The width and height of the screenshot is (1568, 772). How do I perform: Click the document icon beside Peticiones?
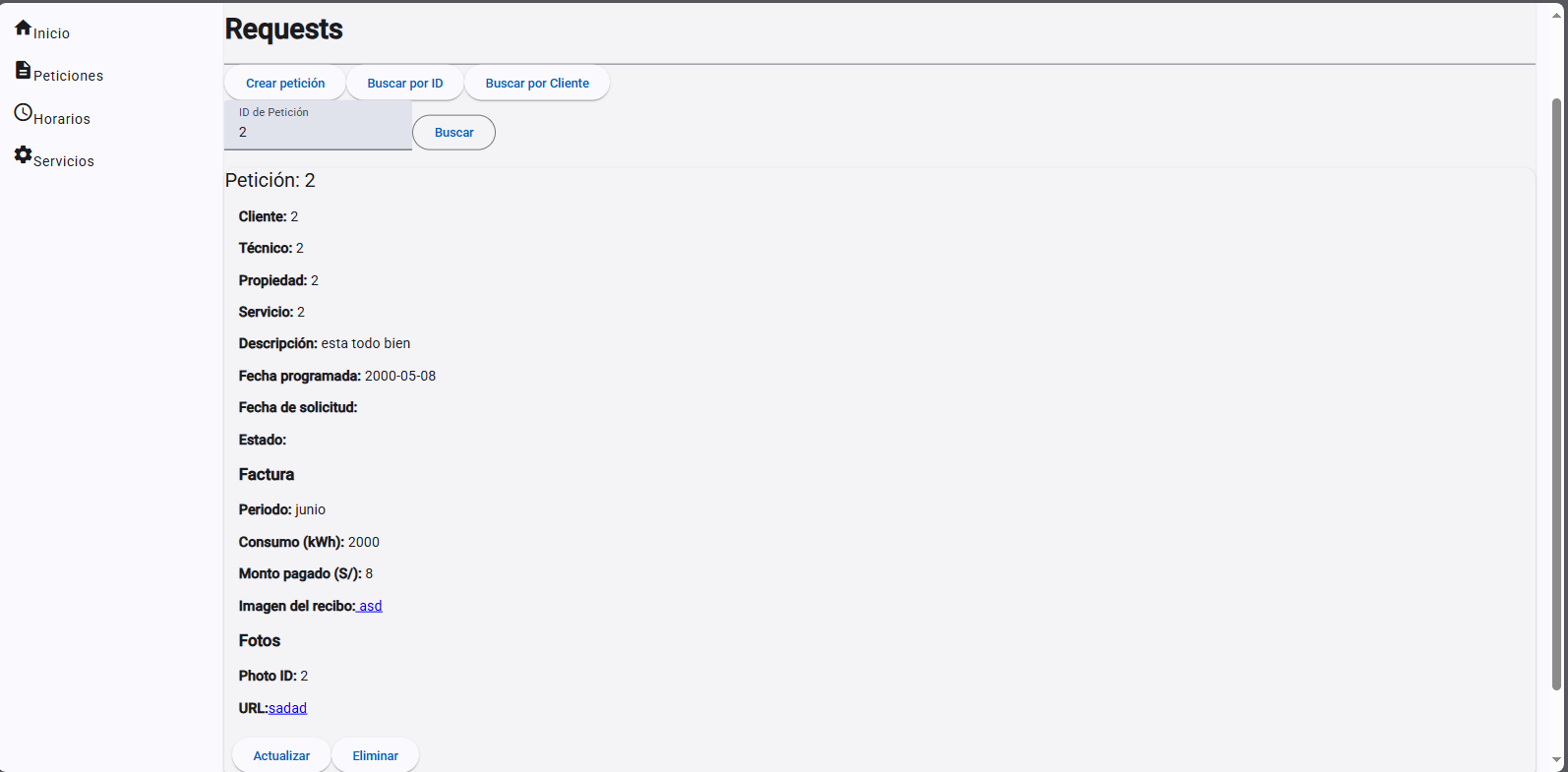coord(23,70)
